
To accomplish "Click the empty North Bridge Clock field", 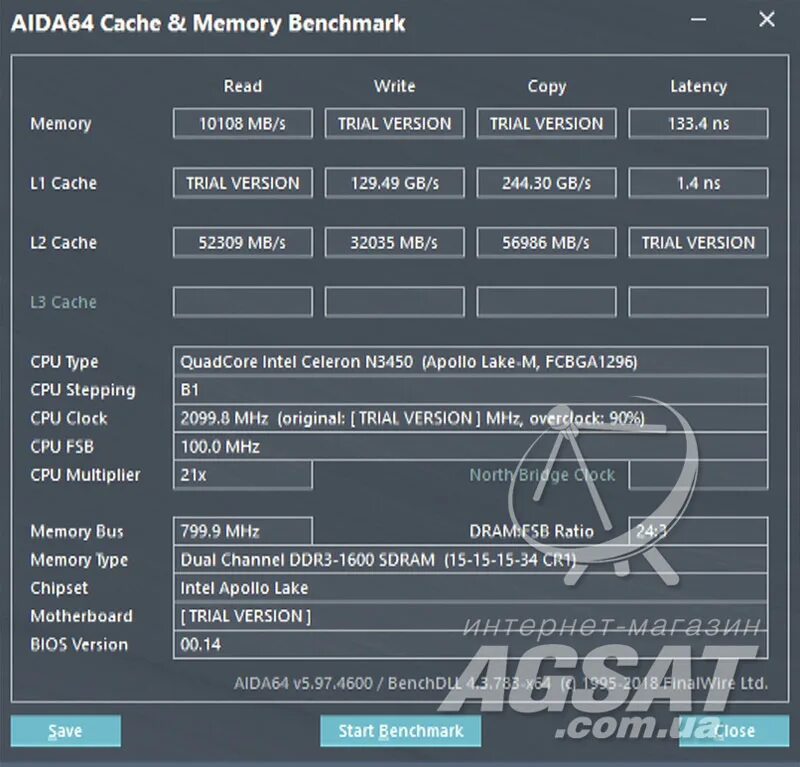I will (698, 475).
